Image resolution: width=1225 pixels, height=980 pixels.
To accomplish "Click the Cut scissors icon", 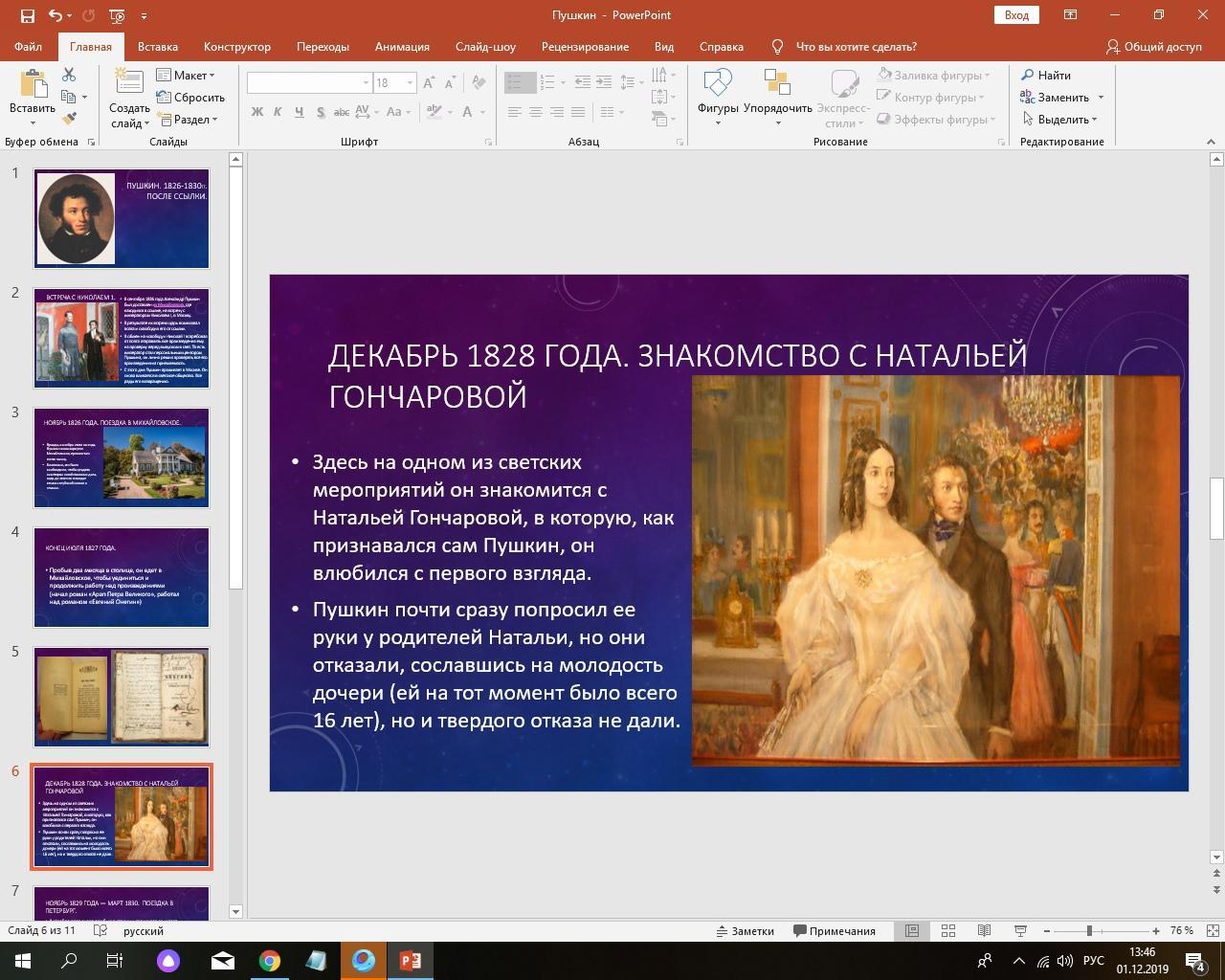I will click(x=69, y=75).
